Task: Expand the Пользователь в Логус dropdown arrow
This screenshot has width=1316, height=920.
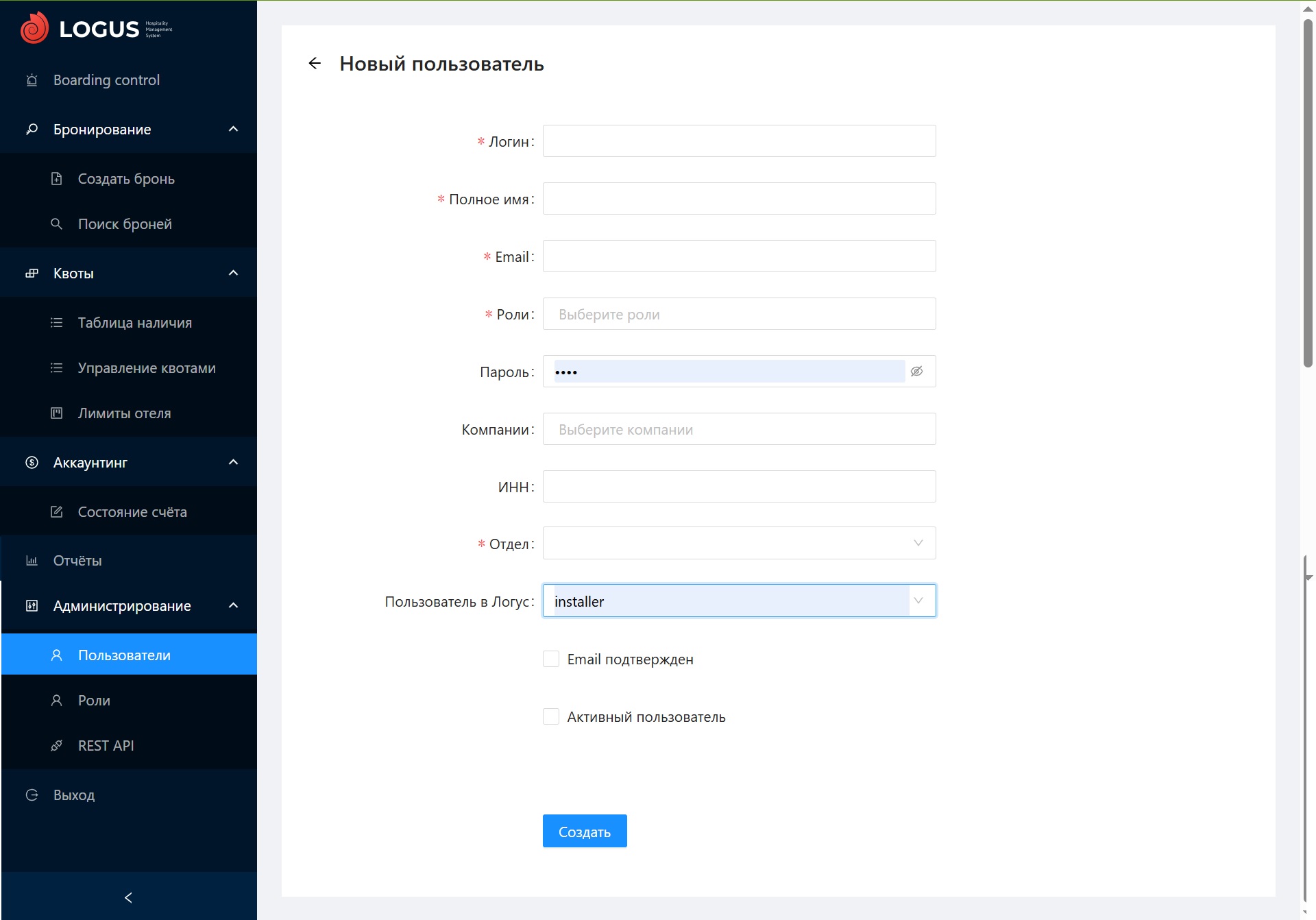Action: pyautogui.click(x=918, y=601)
